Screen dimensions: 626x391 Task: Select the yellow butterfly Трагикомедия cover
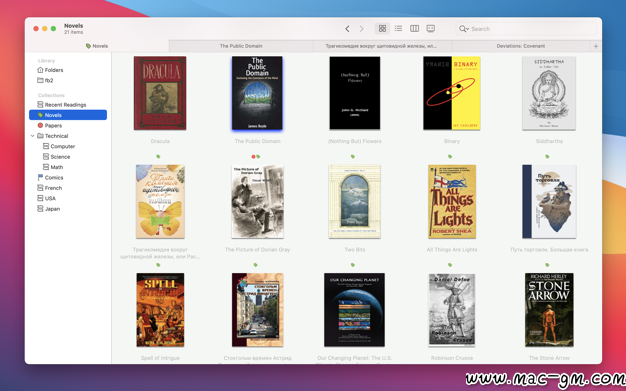160,202
